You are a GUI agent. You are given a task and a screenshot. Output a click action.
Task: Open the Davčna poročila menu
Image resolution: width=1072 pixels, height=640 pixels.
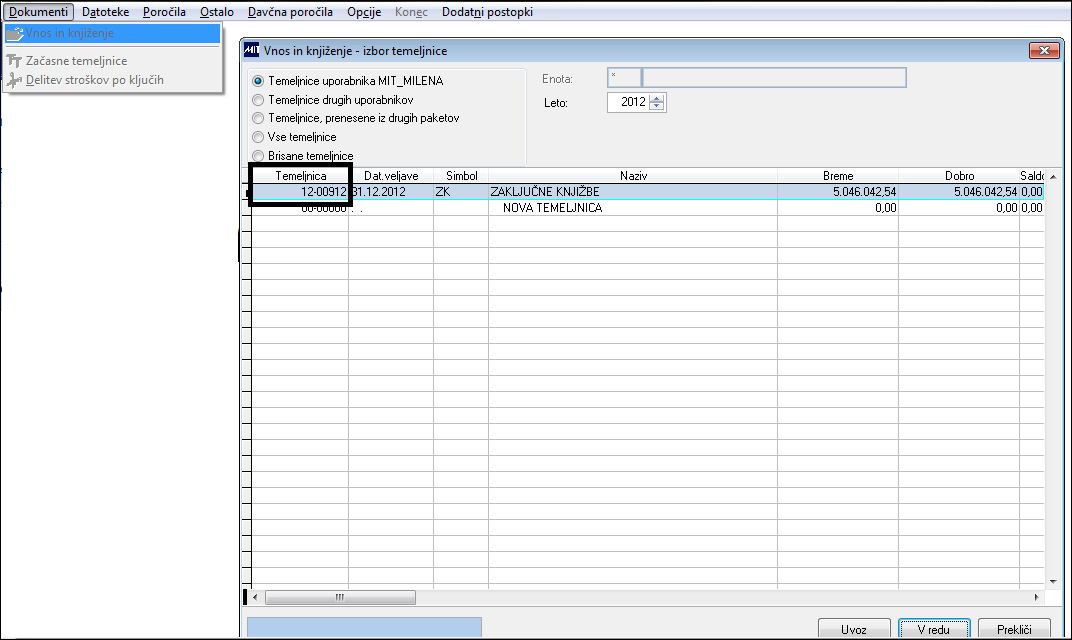[290, 12]
